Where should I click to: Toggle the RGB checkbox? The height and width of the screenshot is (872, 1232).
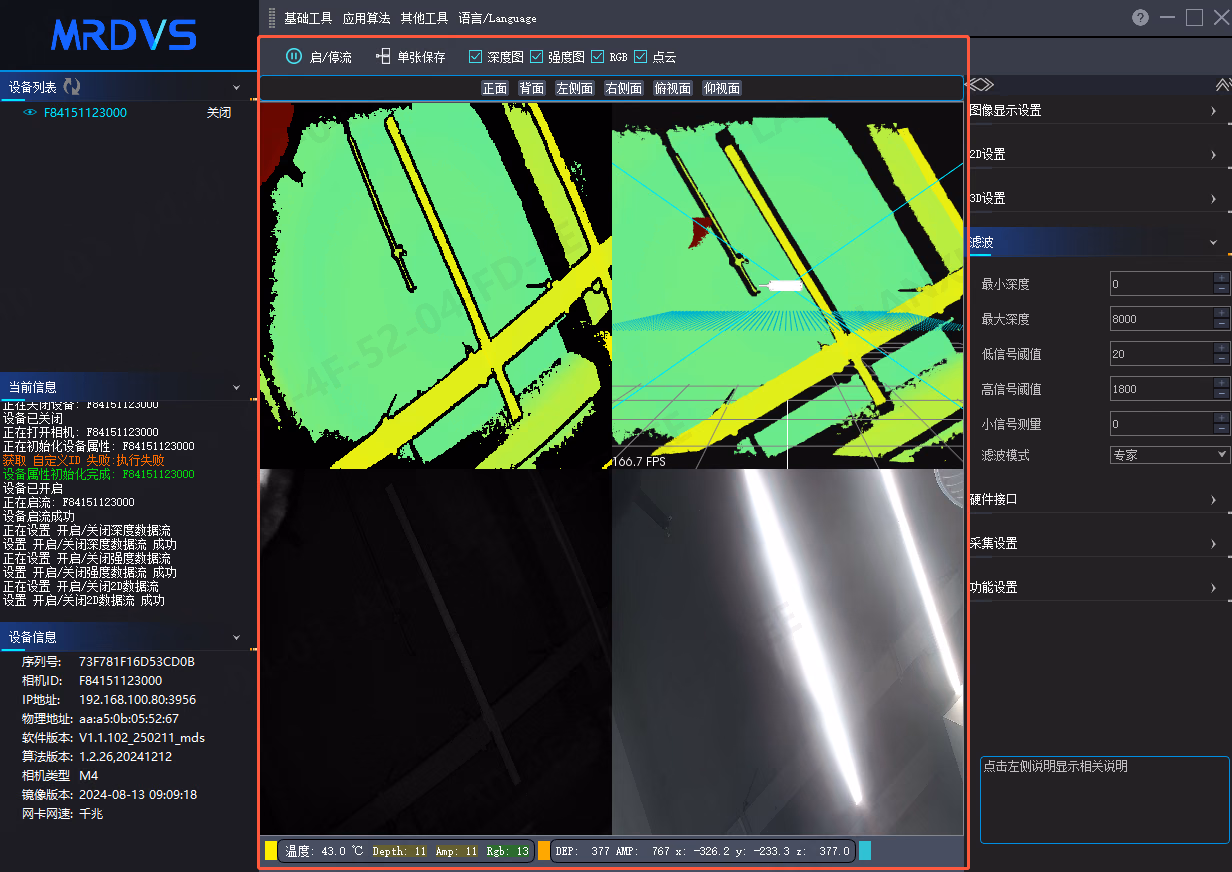(x=598, y=57)
